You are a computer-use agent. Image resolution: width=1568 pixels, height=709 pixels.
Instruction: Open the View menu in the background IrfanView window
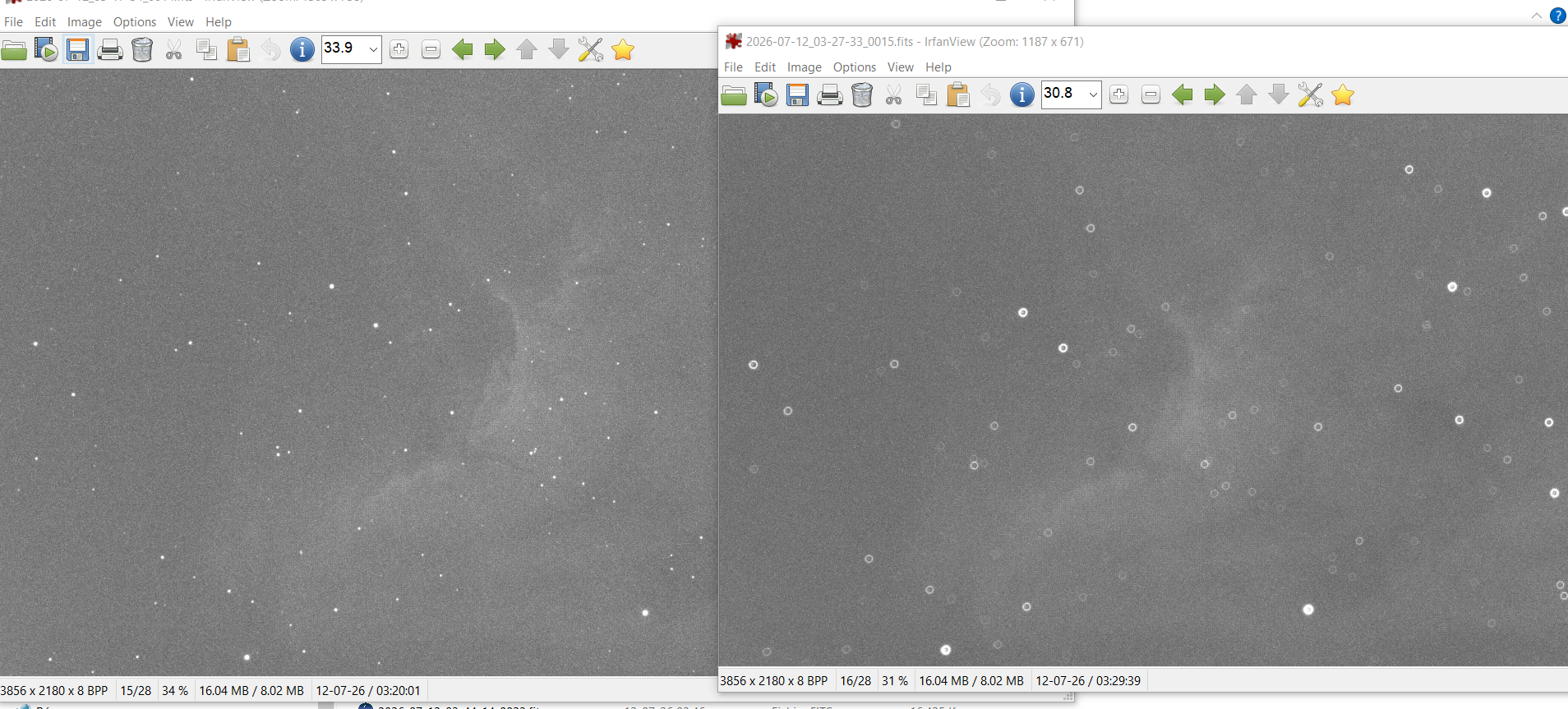pyautogui.click(x=181, y=22)
